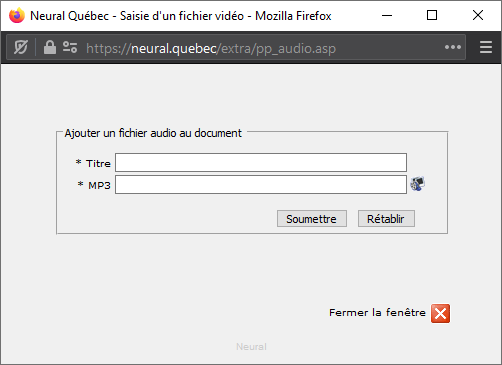Minimize the Firefox popup window
The width and height of the screenshot is (502, 365).
pos(387,15)
